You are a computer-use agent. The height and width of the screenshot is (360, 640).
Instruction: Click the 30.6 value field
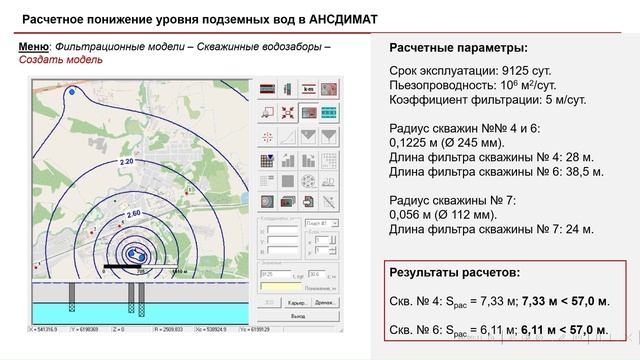(x=317, y=274)
